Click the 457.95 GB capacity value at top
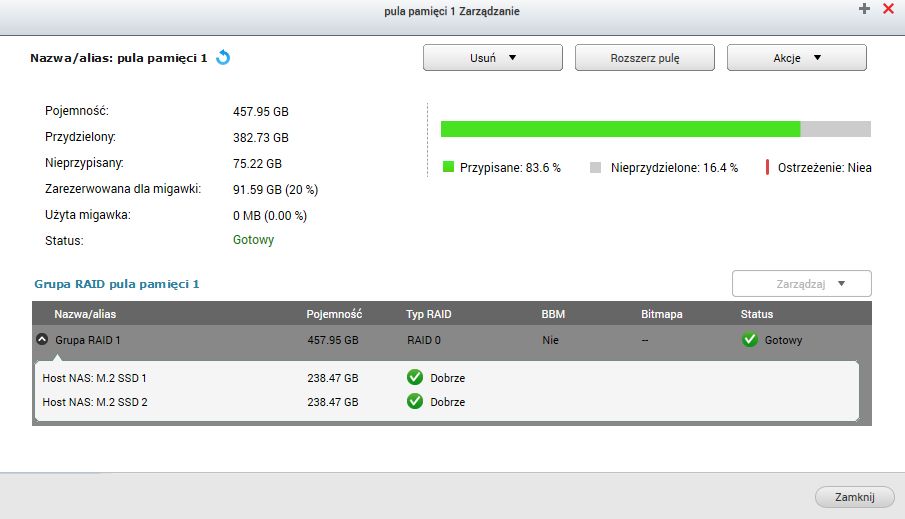 tap(261, 111)
